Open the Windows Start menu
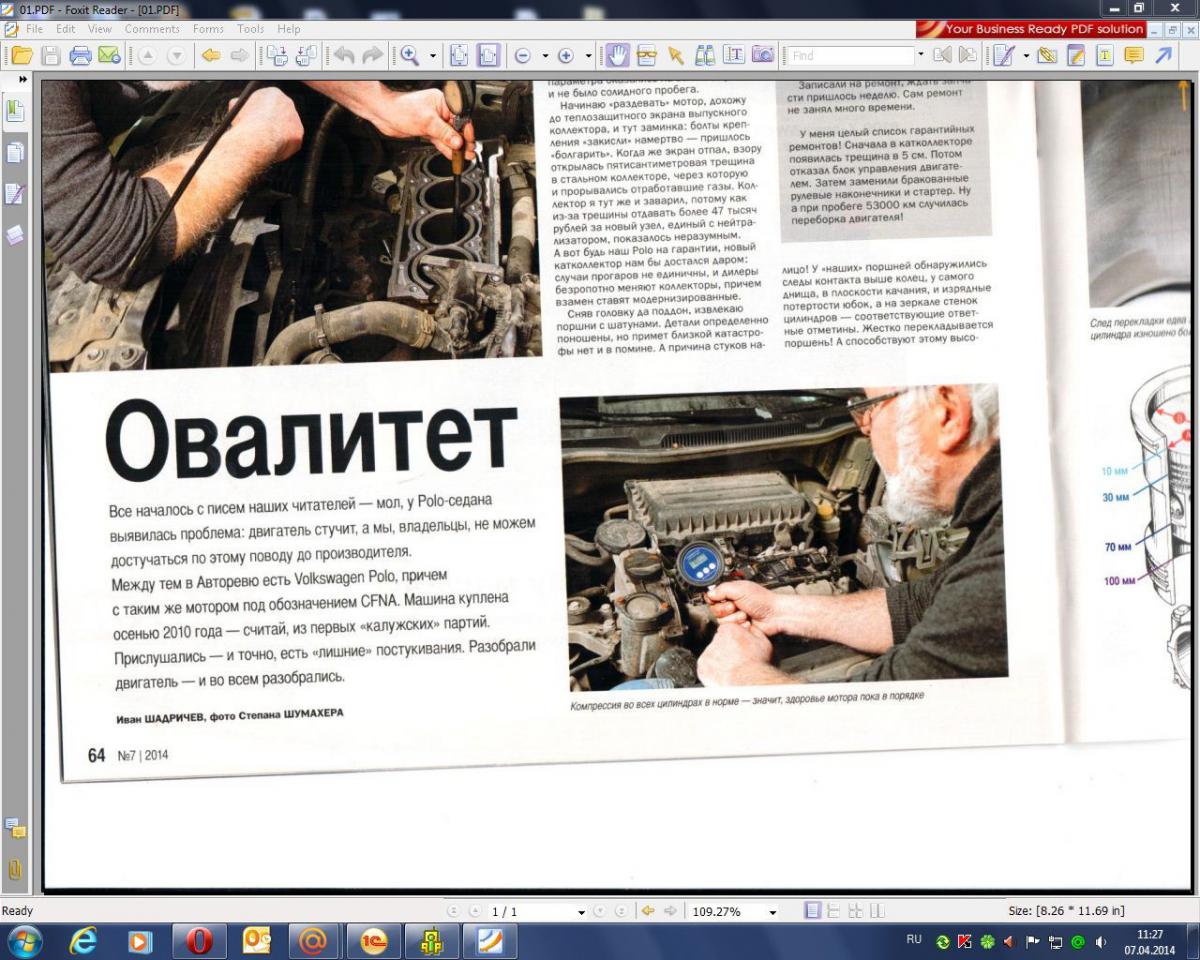 (24, 941)
